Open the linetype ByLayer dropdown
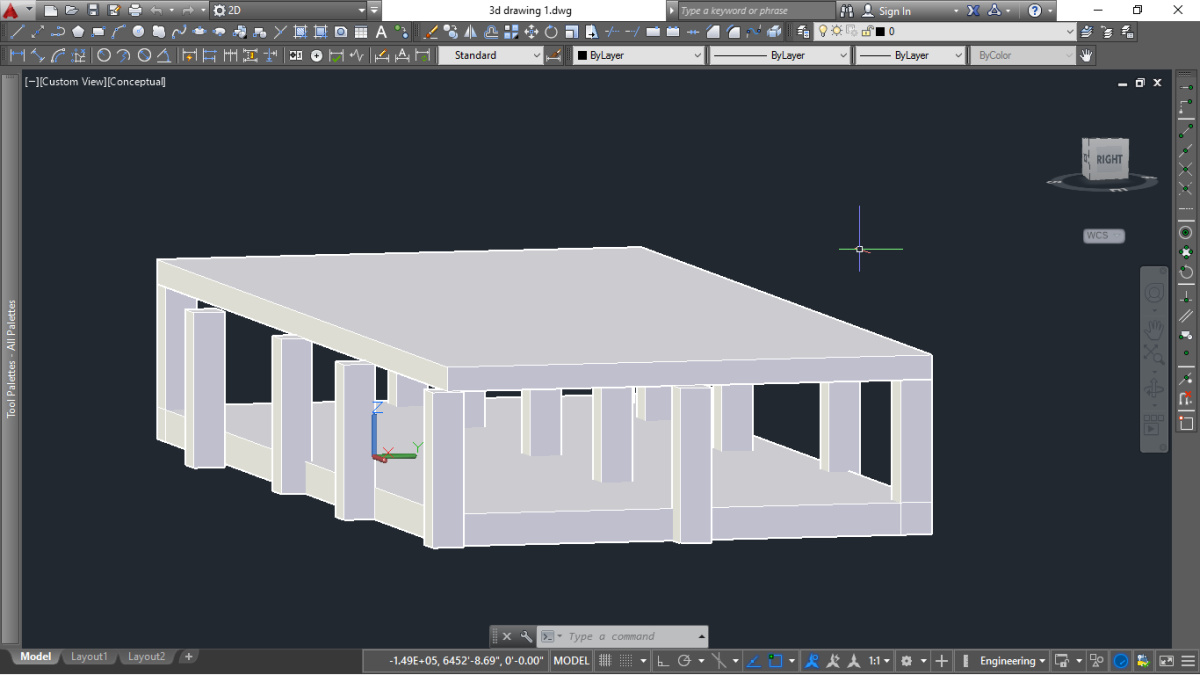 tap(844, 55)
